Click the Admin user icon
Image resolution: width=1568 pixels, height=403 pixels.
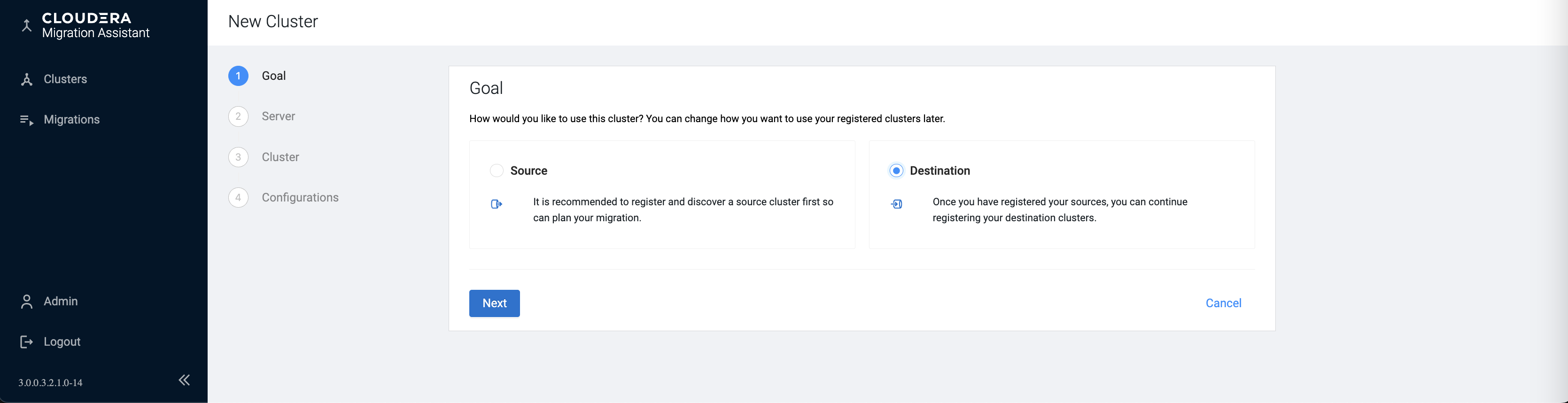coord(26,302)
